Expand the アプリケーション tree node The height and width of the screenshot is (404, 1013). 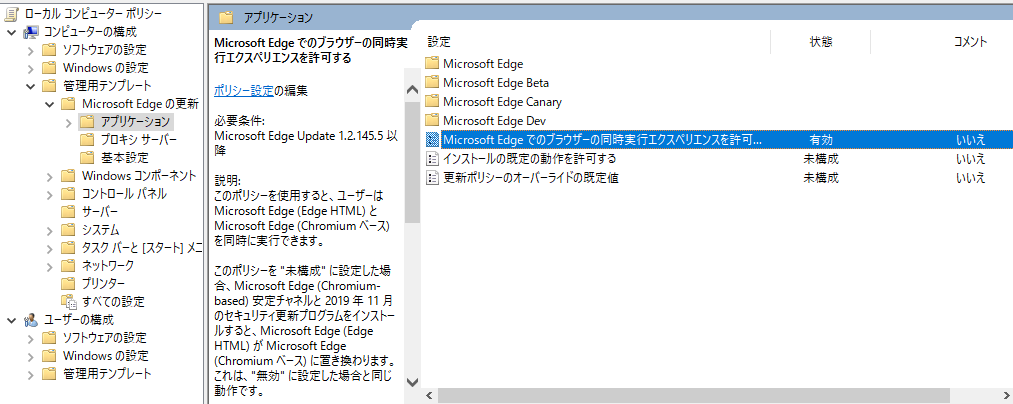pos(68,122)
